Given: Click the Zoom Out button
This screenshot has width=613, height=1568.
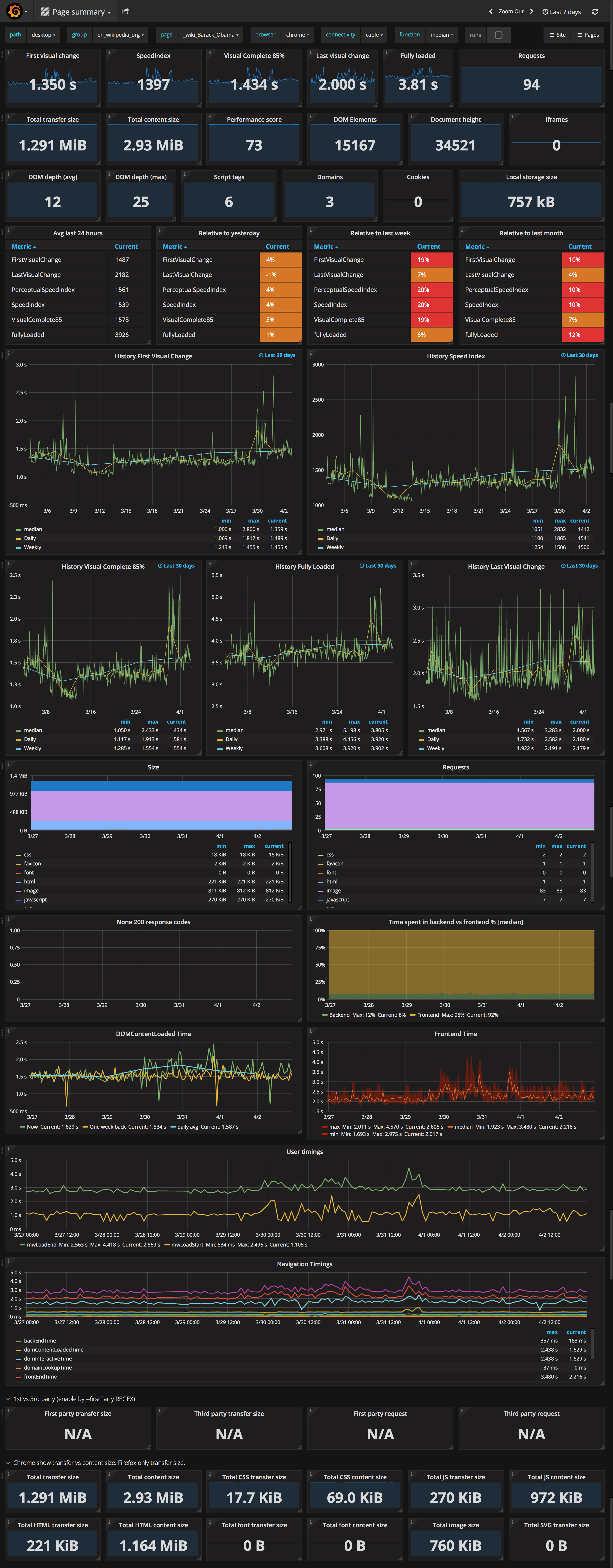Looking at the screenshot, I should [x=511, y=12].
